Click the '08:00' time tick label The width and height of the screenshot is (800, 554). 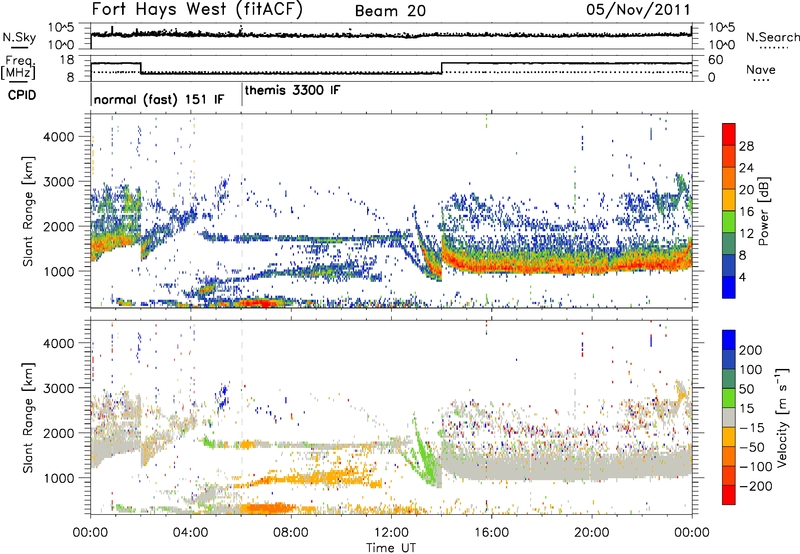pos(291,533)
